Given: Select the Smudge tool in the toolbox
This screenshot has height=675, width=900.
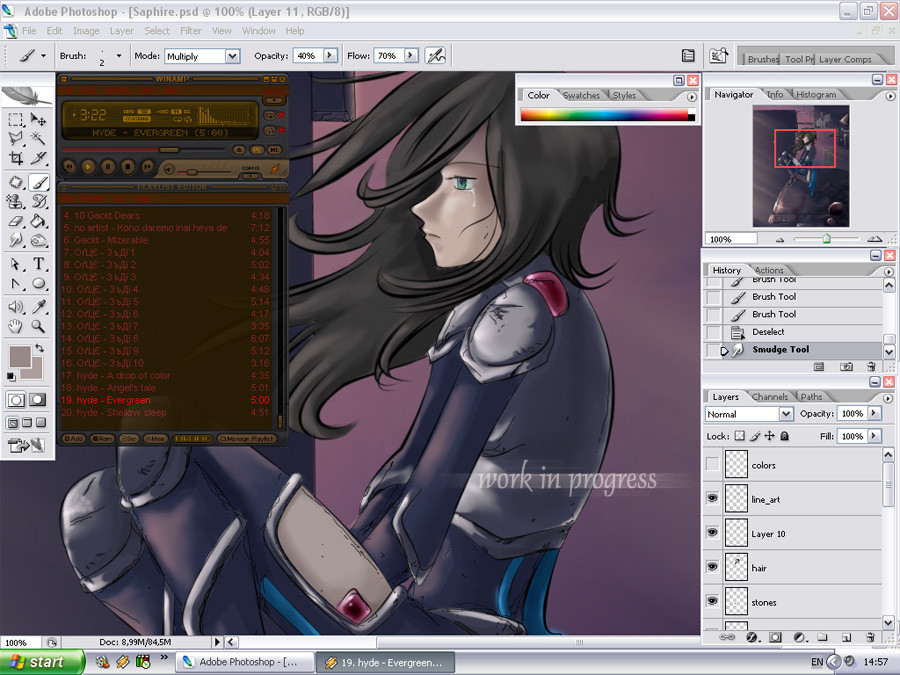Looking at the screenshot, I should [16, 240].
